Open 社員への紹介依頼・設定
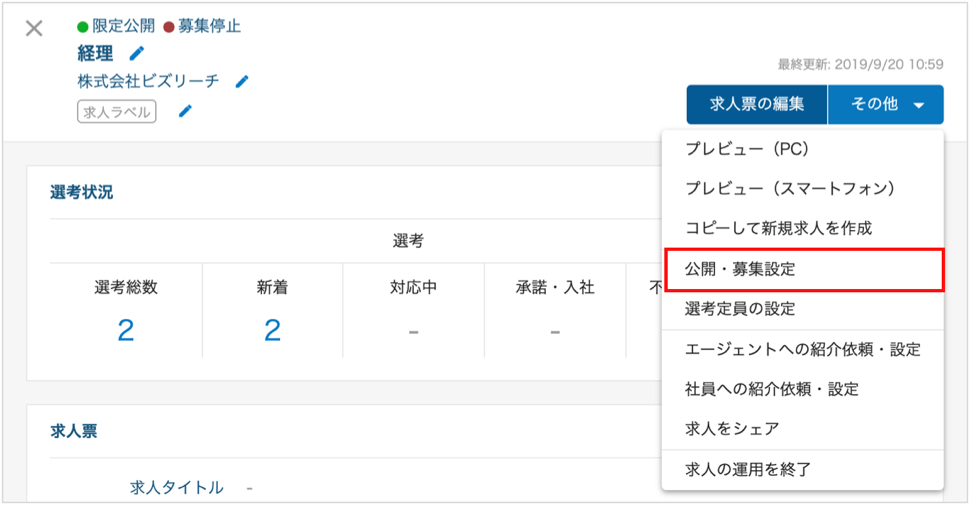Screen dimensions: 970x505 click(802, 389)
